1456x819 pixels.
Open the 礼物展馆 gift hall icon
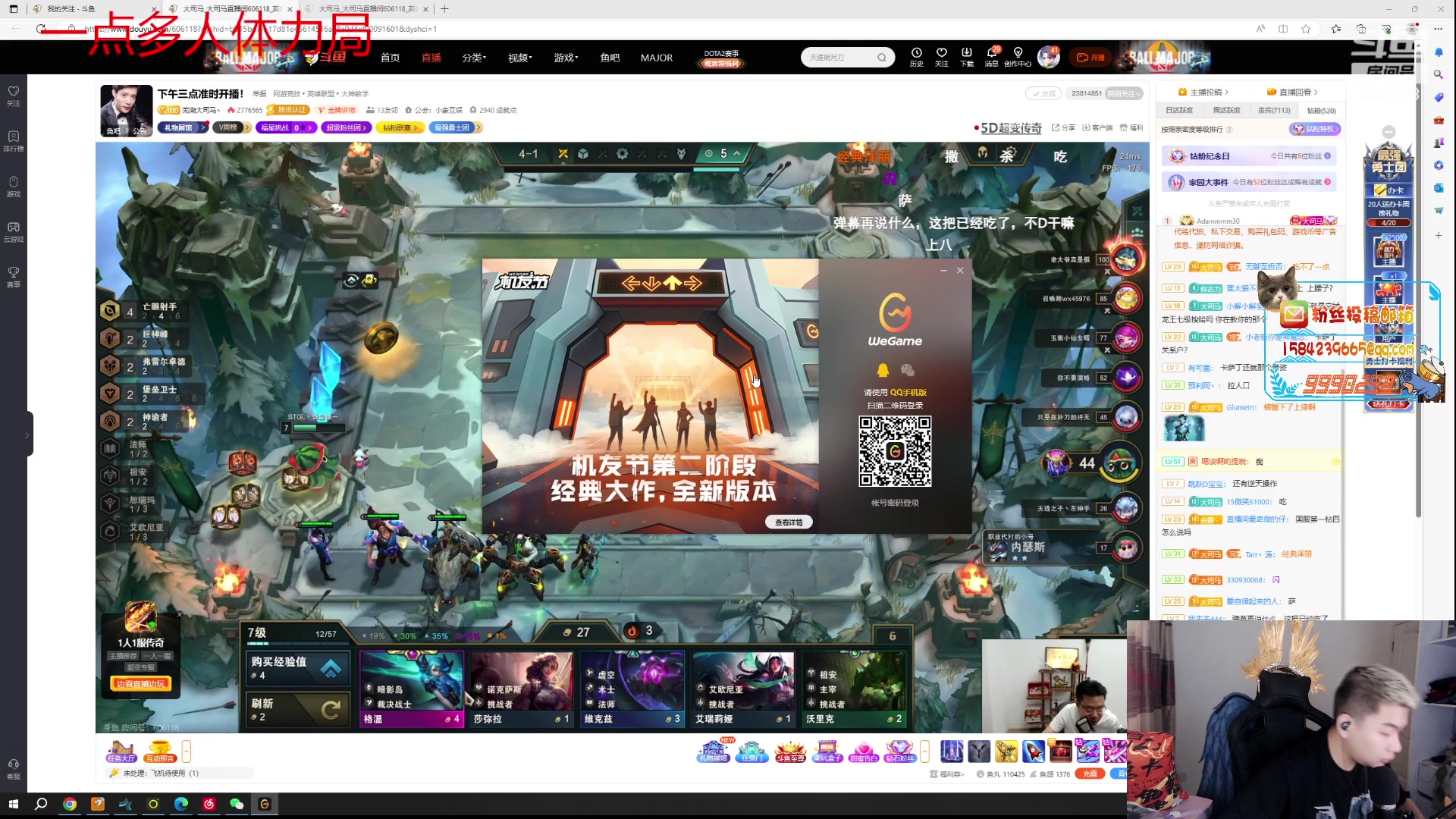713,752
